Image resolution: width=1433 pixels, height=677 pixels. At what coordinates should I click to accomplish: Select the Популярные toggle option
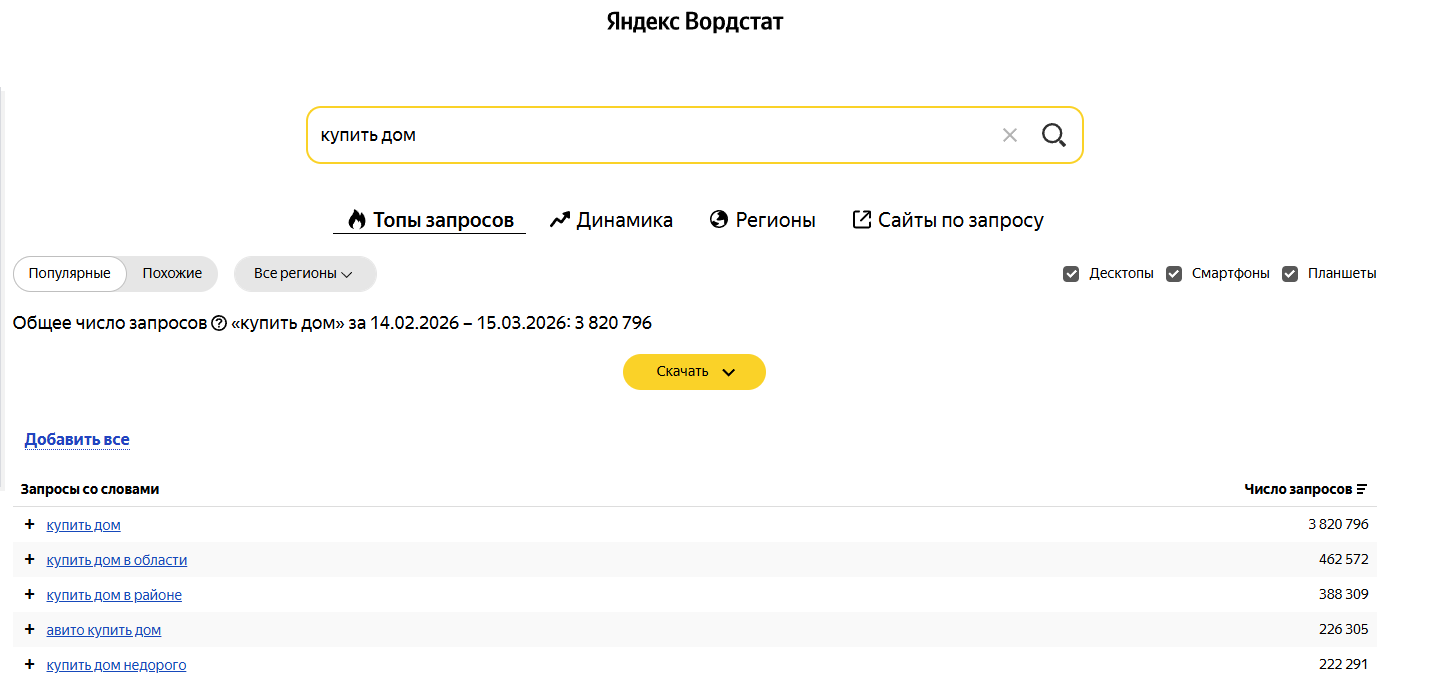pos(70,274)
